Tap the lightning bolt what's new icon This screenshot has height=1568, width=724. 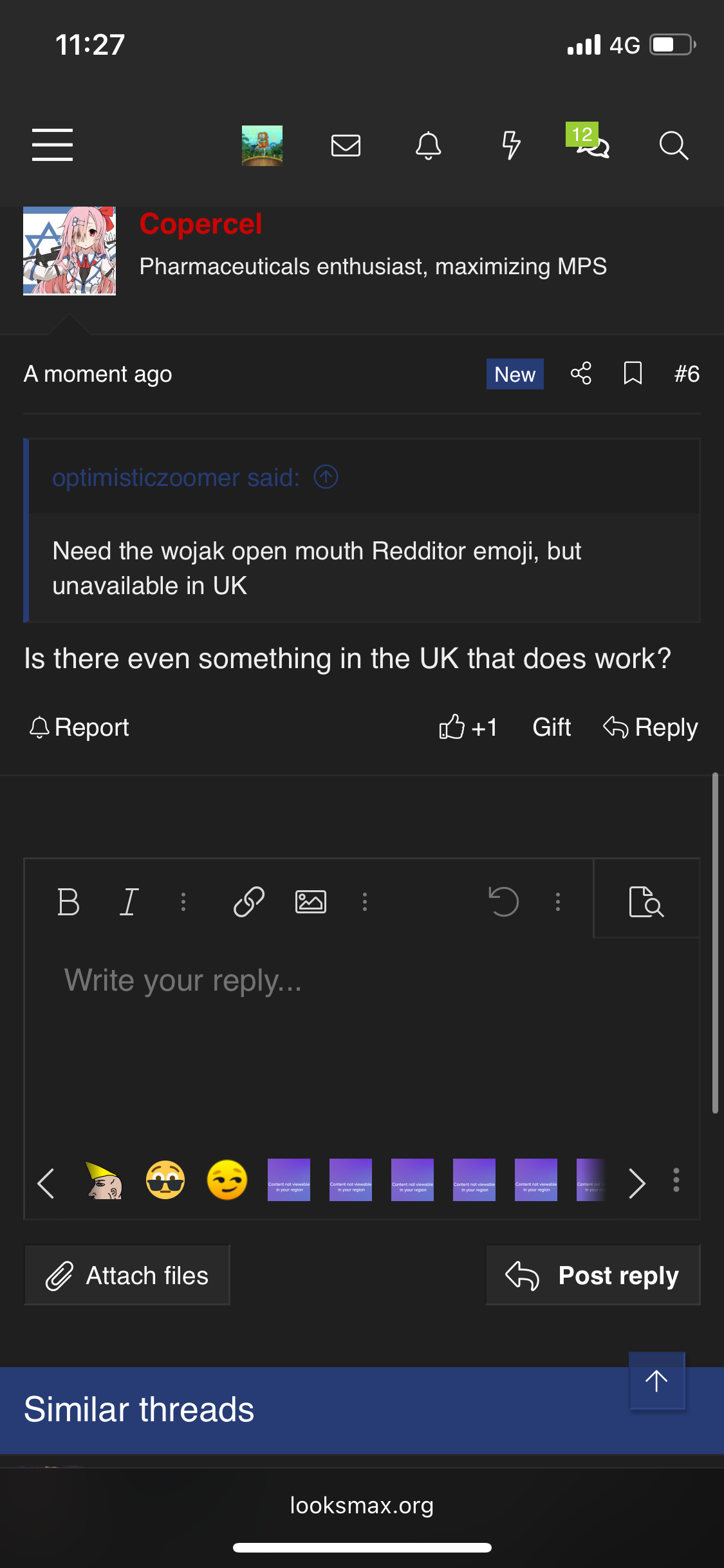pos(511,145)
